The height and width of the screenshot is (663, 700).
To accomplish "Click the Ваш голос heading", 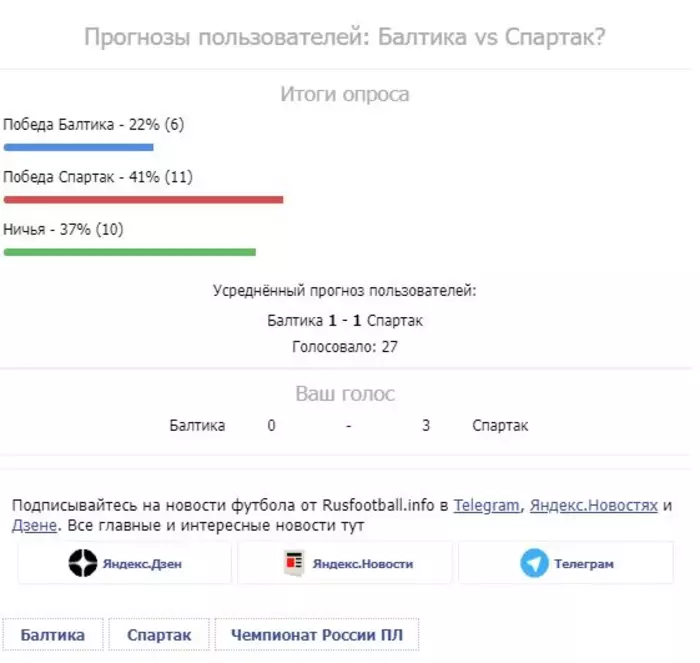I will click(345, 394).
